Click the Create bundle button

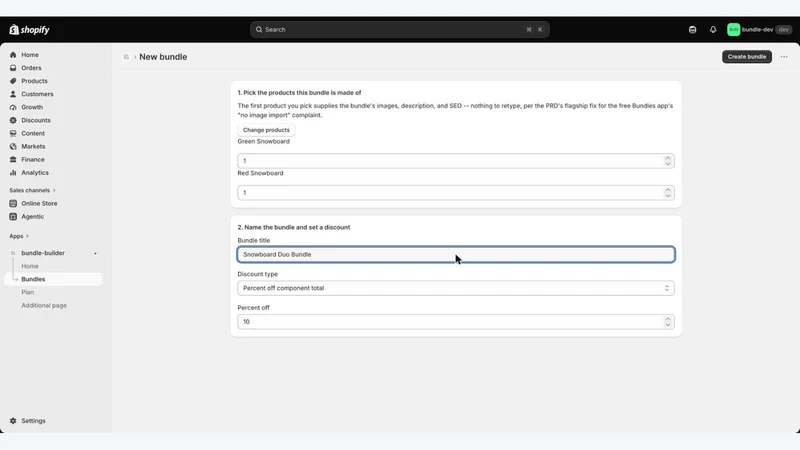[746, 57]
